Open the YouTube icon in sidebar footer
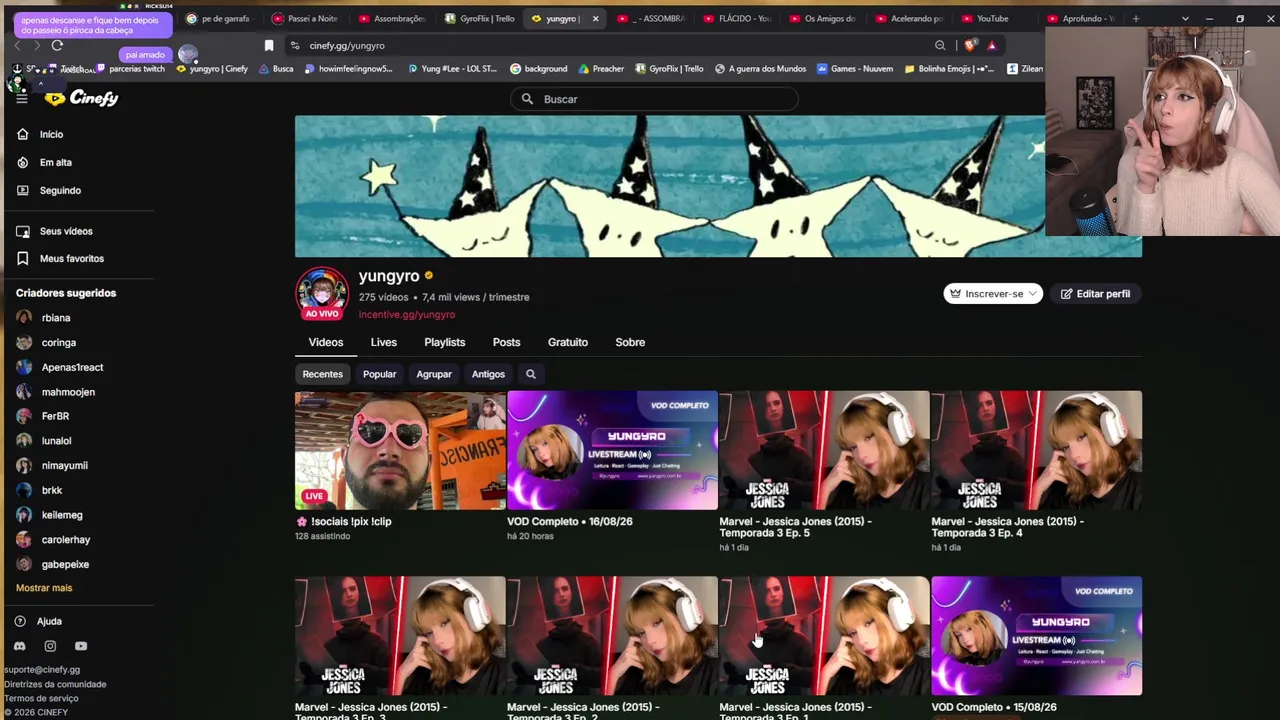This screenshot has width=1280, height=720. 81,646
